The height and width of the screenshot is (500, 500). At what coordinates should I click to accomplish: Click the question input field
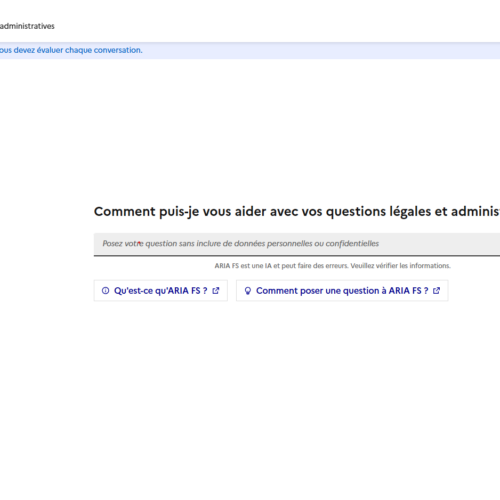click(x=297, y=244)
